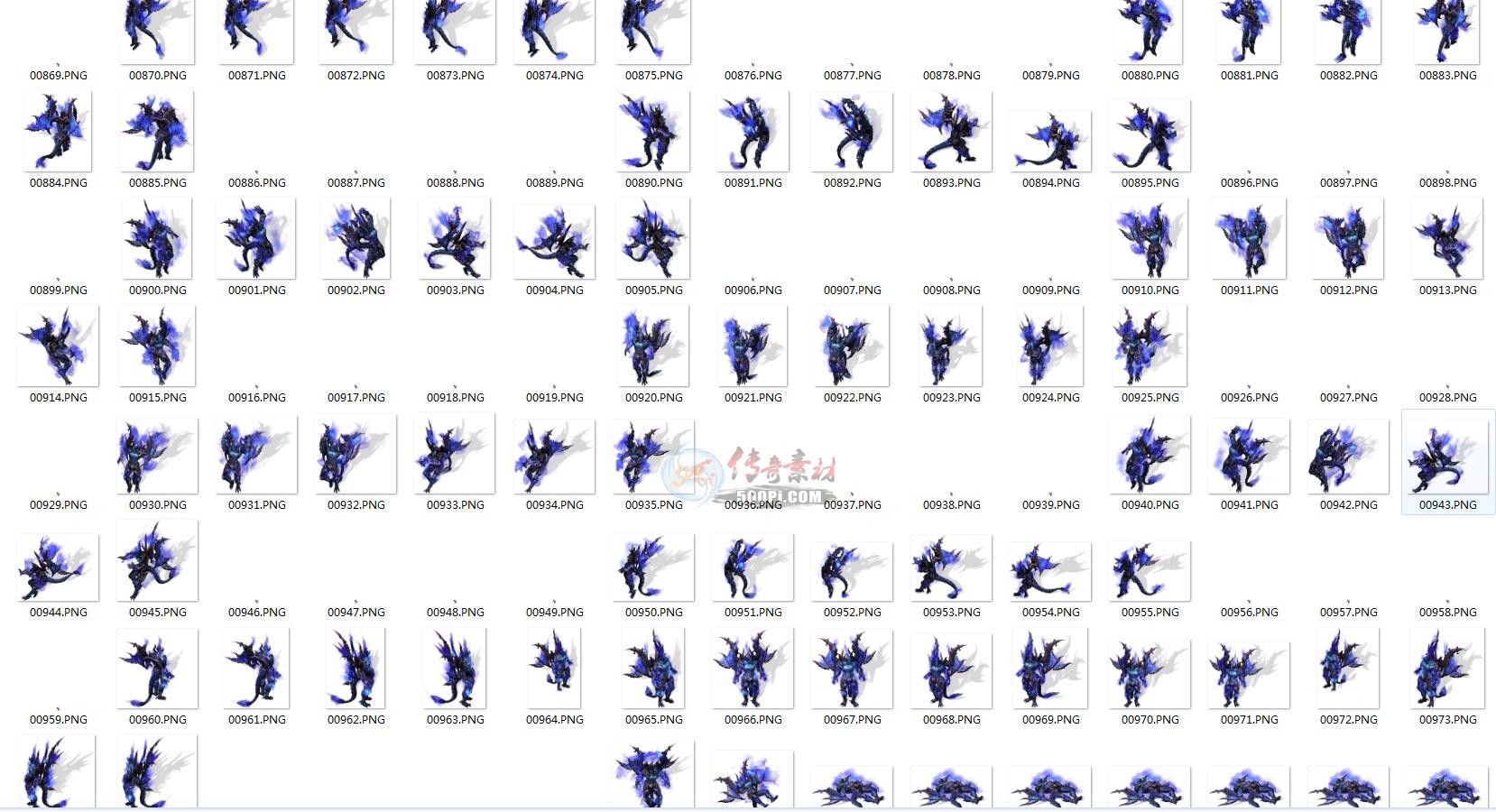This screenshot has height=812, width=1496.
Task: Click the file name 00886.PNG
Action: (257, 183)
